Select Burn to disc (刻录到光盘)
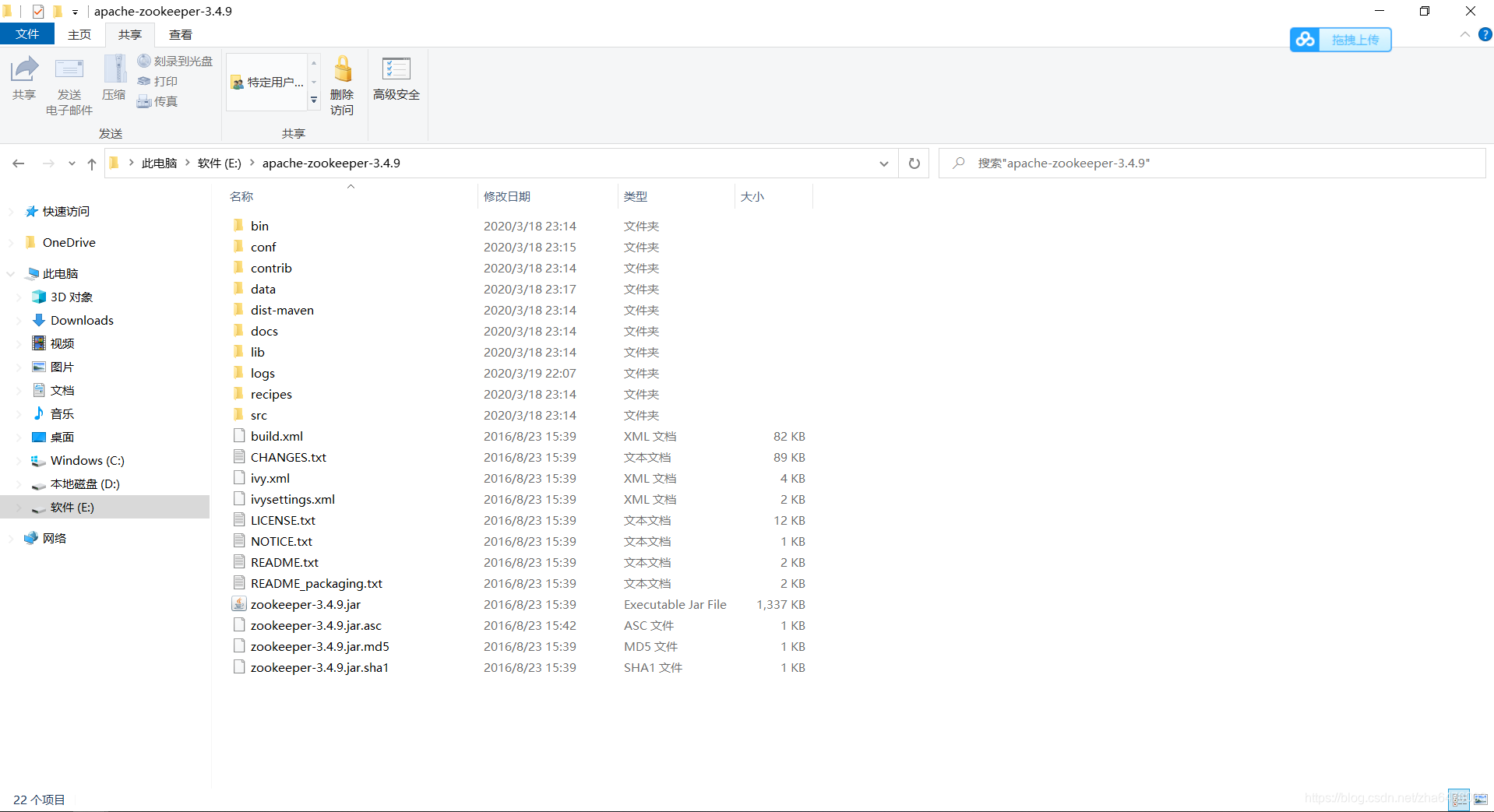Viewport: 1494px width, 812px height. pos(175,61)
